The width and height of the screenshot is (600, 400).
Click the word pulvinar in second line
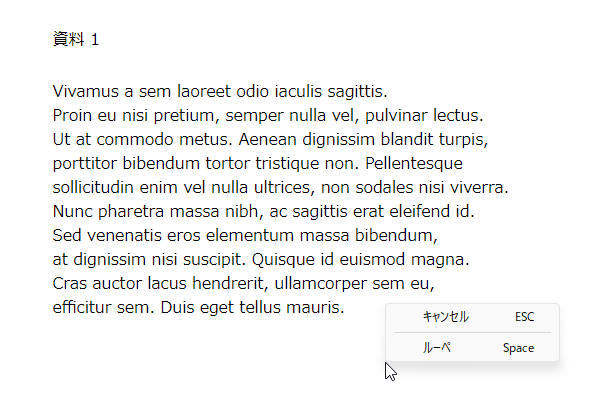396,116
